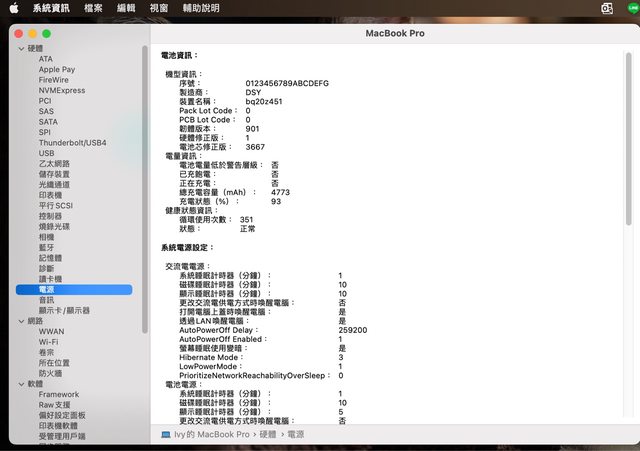640x451 pixels.
Task: Collapse the 硬體 section
Action: [21, 49]
